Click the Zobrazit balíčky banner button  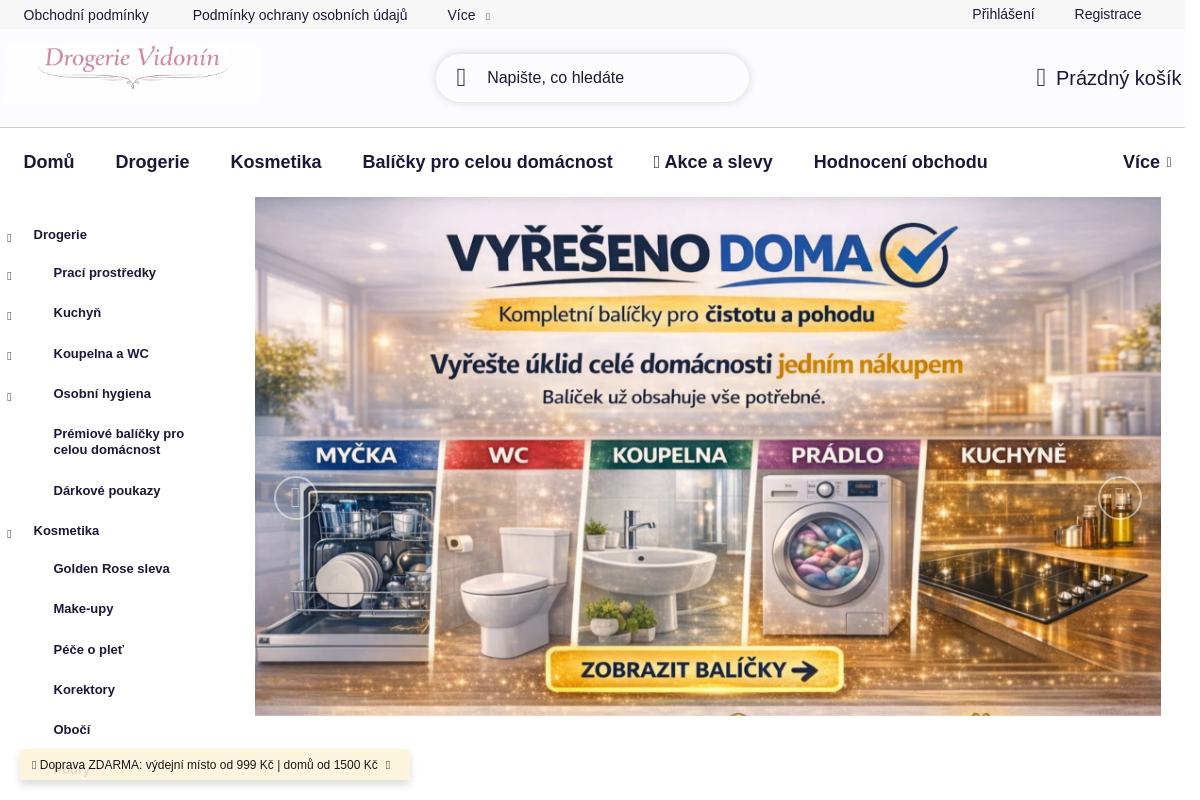pos(696,669)
